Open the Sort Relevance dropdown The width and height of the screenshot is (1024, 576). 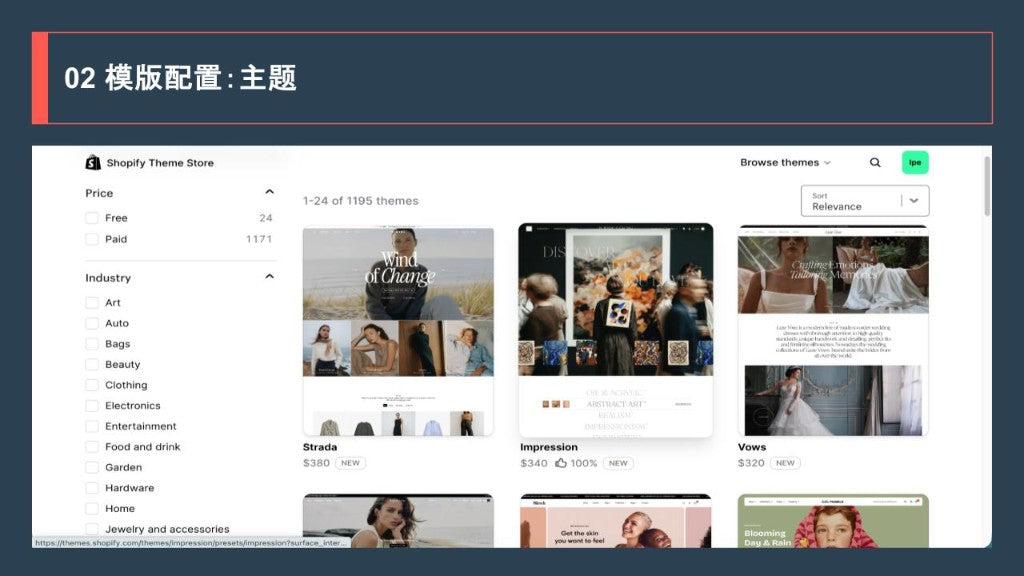click(865, 200)
